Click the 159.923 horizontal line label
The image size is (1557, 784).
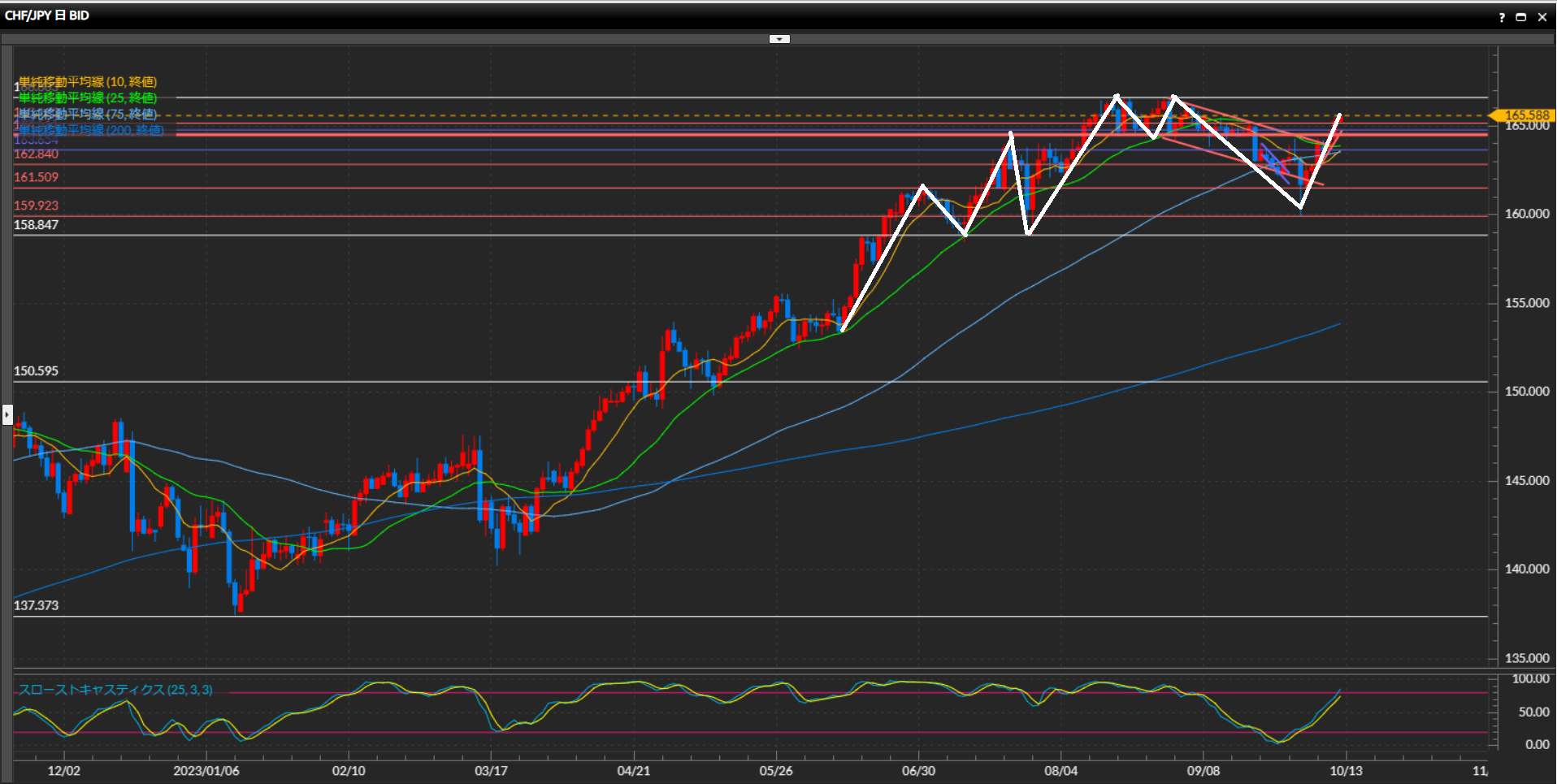click(x=37, y=206)
